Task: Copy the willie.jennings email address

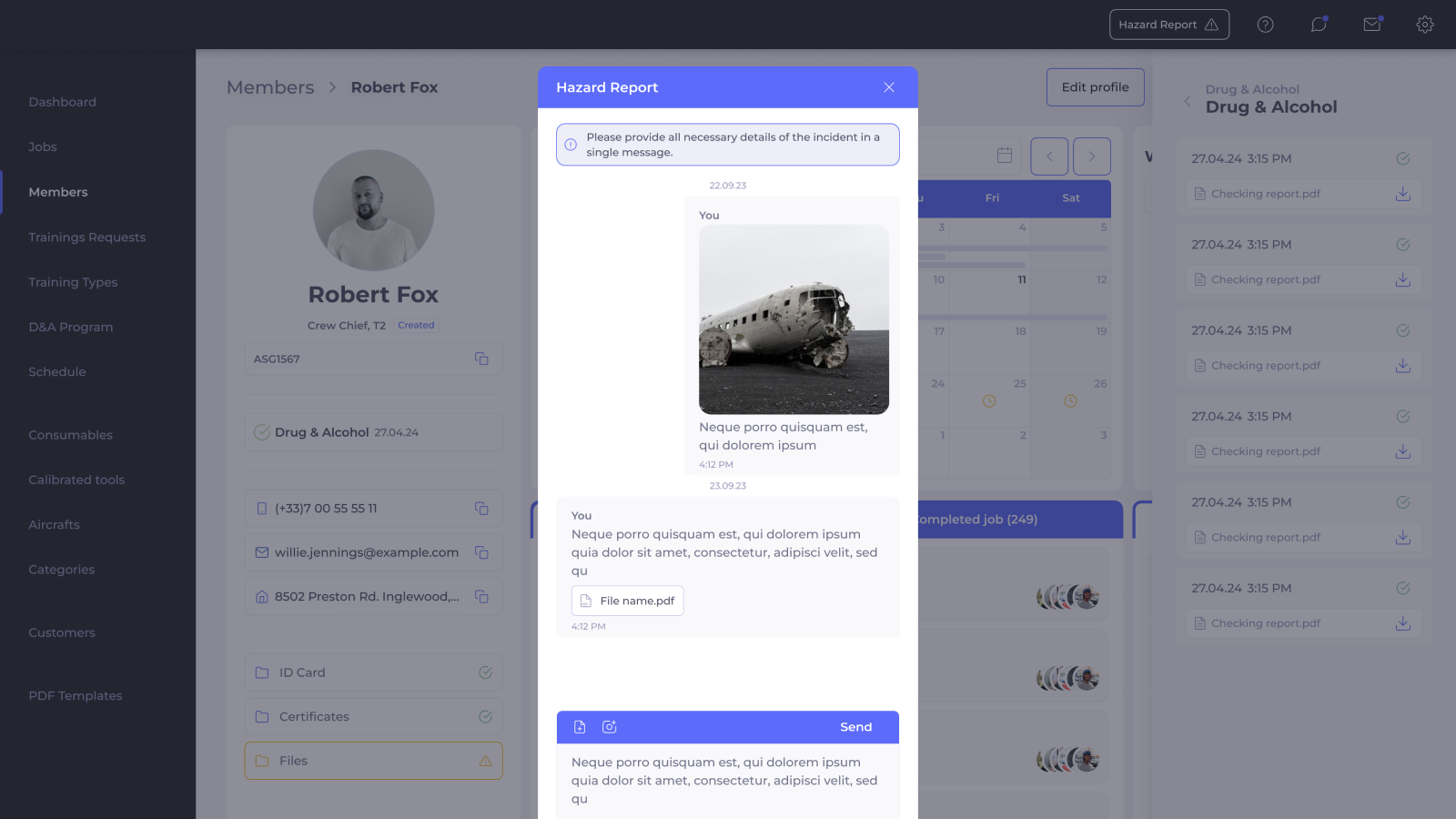Action: coord(481,552)
